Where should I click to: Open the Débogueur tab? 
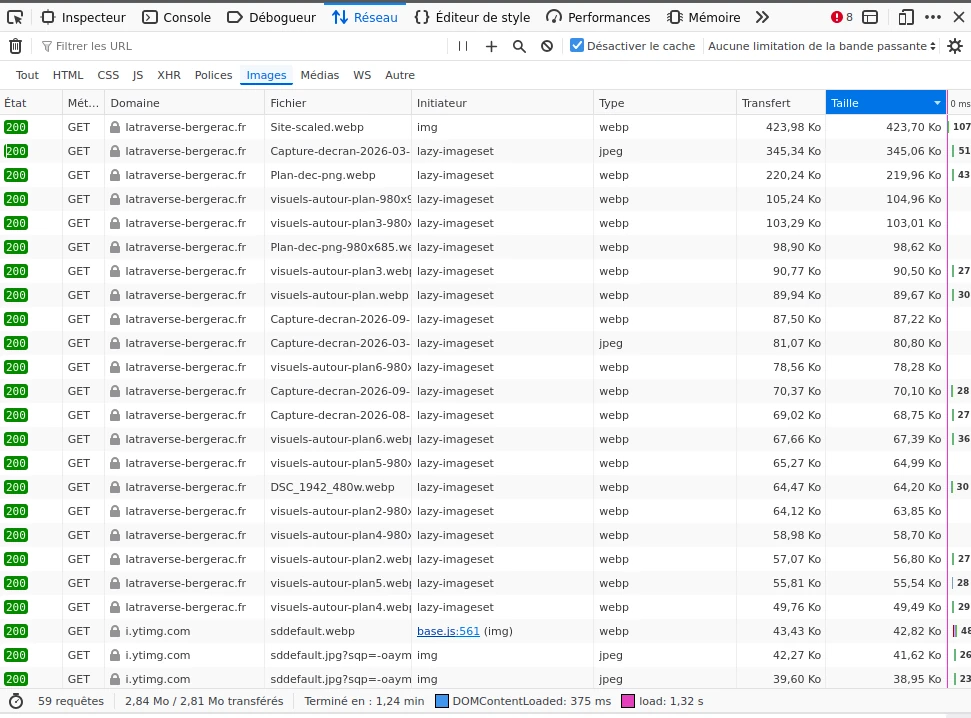click(271, 17)
